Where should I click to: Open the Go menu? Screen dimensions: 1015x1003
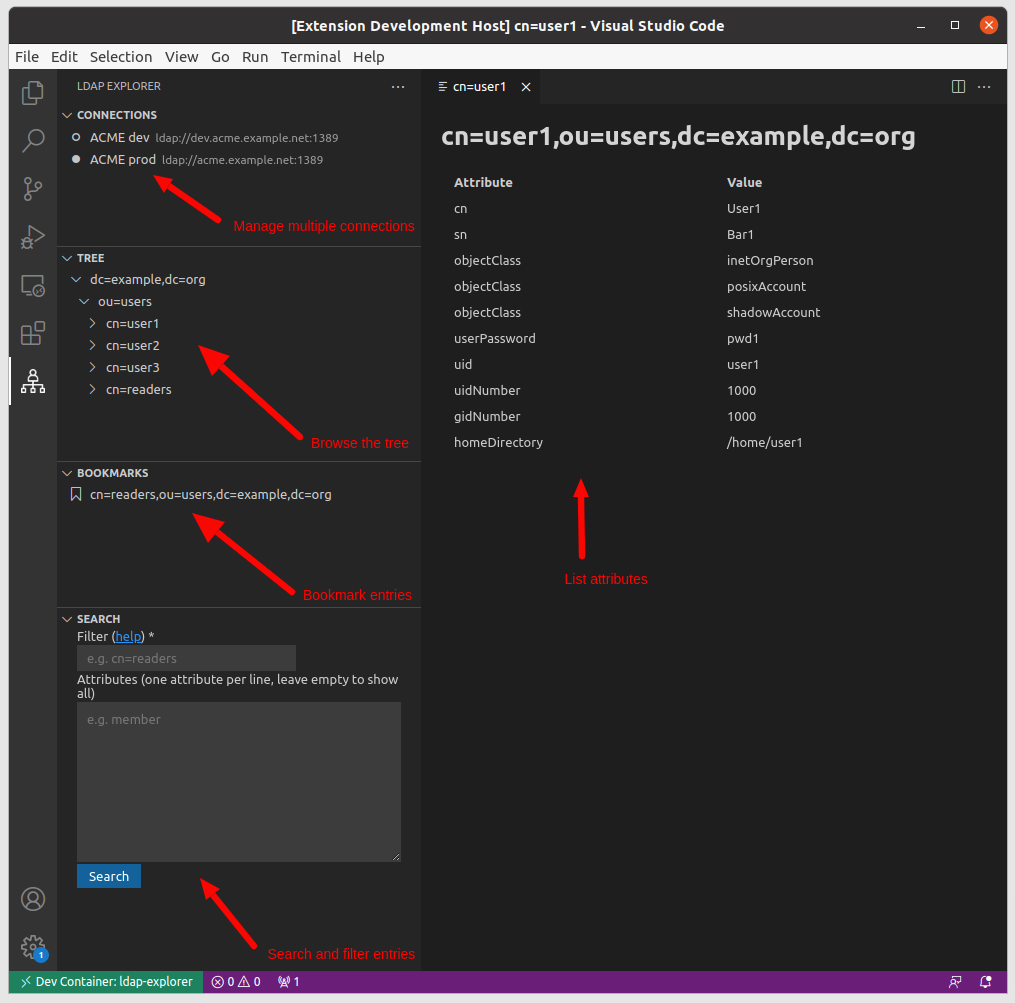(x=220, y=57)
